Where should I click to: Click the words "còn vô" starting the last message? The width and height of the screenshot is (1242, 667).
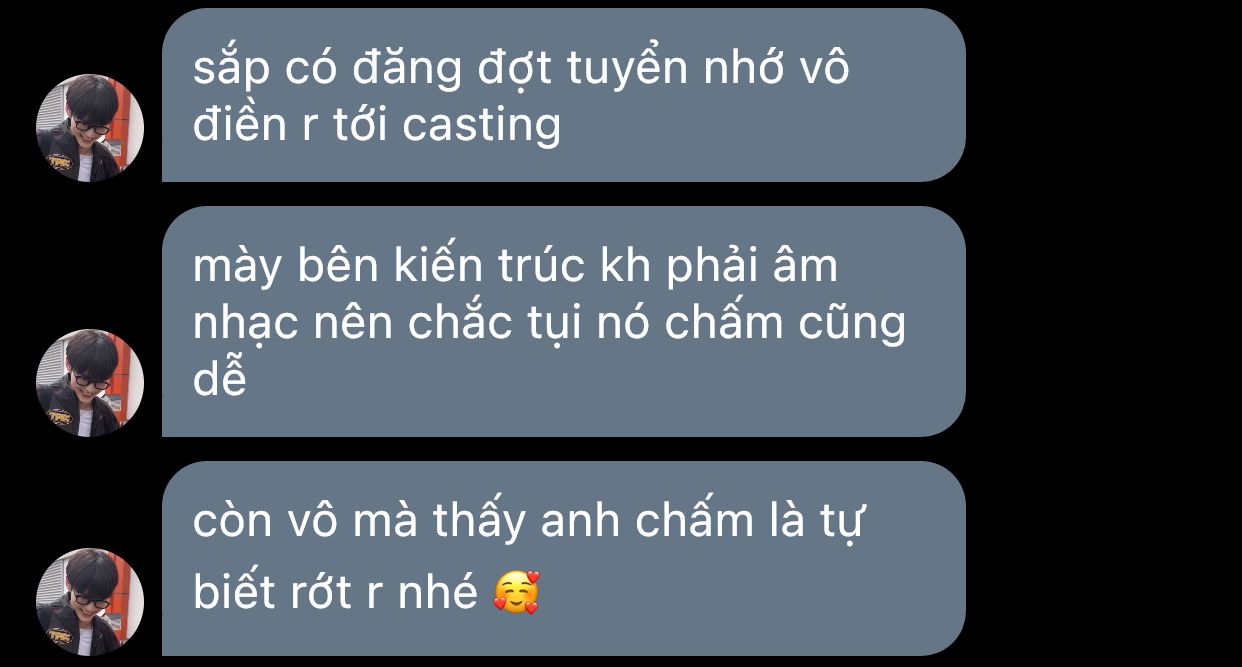[257, 522]
